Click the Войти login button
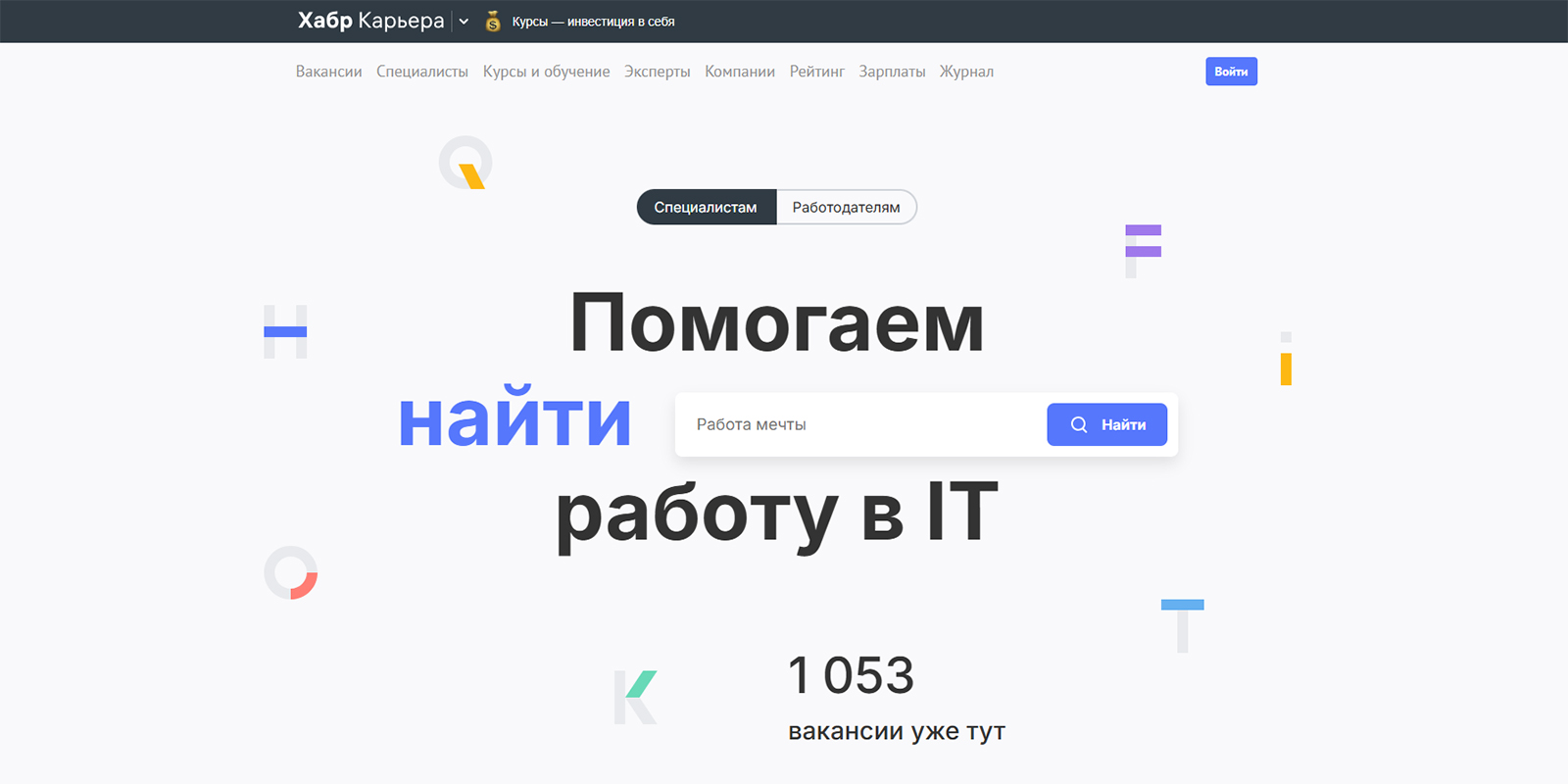This screenshot has height=784, width=1568. pos(1231,72)
